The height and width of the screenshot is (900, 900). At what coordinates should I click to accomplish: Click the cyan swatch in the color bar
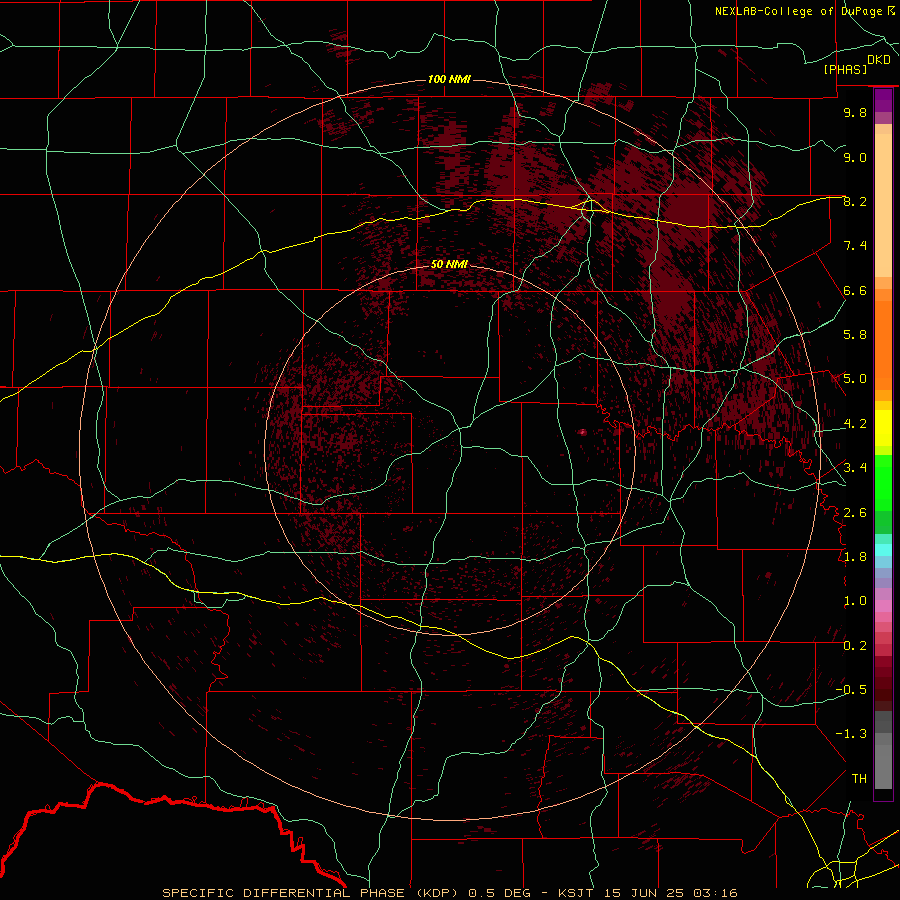(883, 550)
